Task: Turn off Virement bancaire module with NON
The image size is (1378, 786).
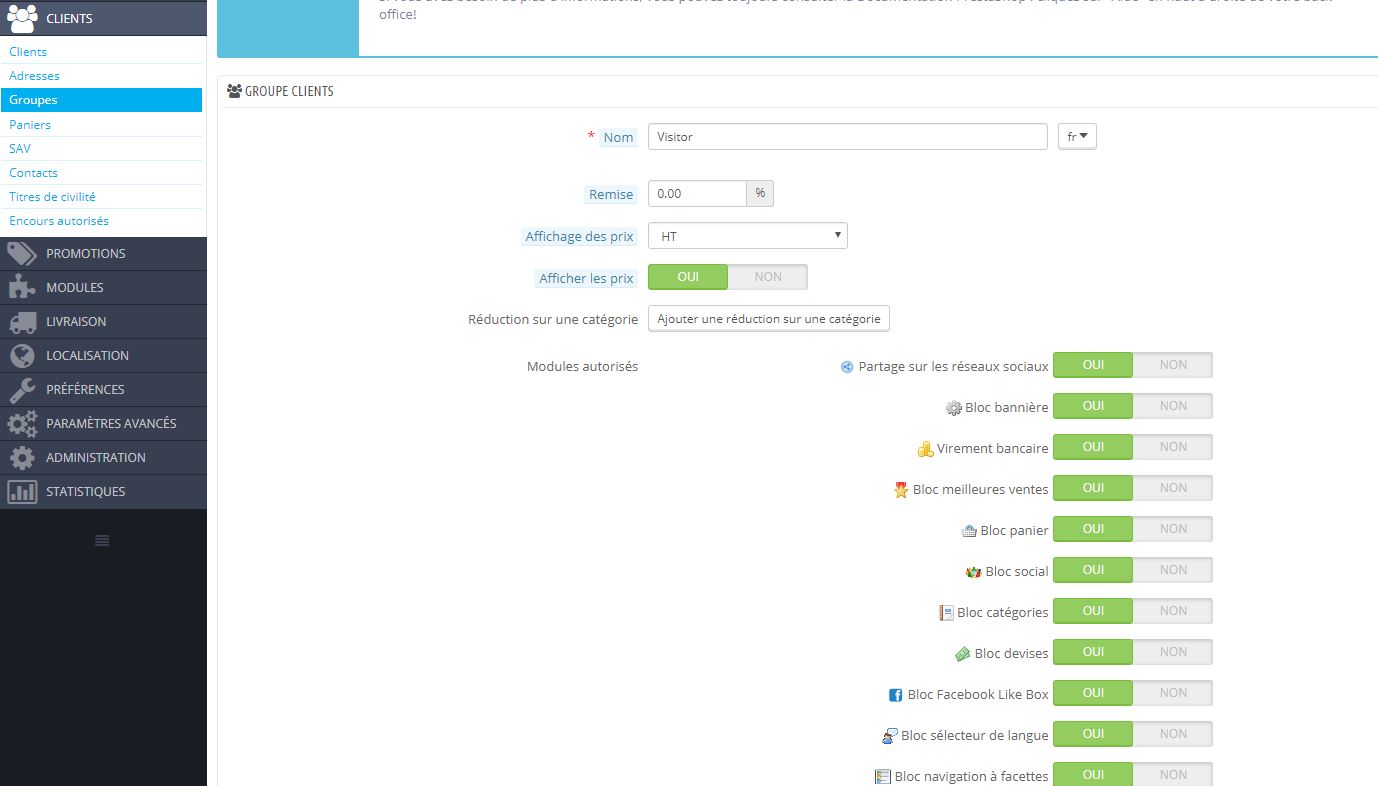Action: click(x=1173, y=447)
